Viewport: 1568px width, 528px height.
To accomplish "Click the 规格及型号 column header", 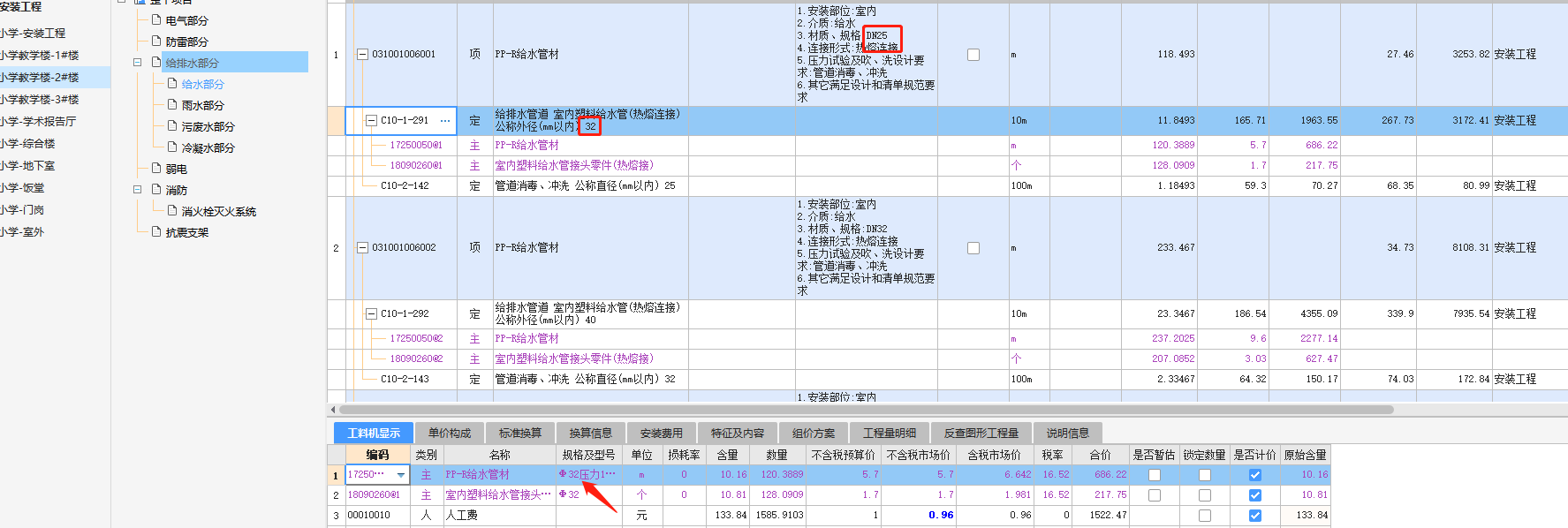I will pyautogui.click(x=588, y=455).
